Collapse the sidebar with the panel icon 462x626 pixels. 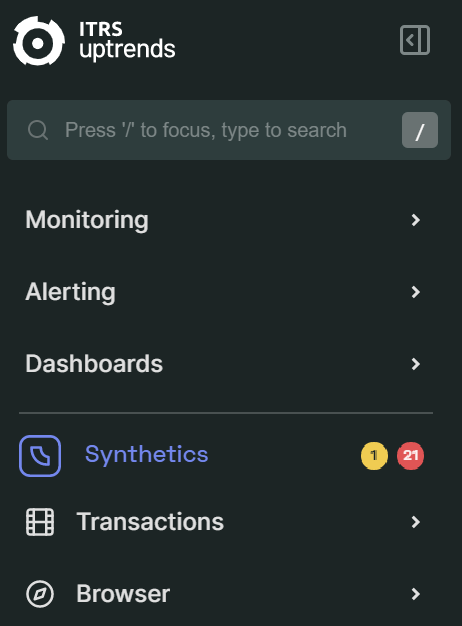pyautogui.click(x=415, y=40)
